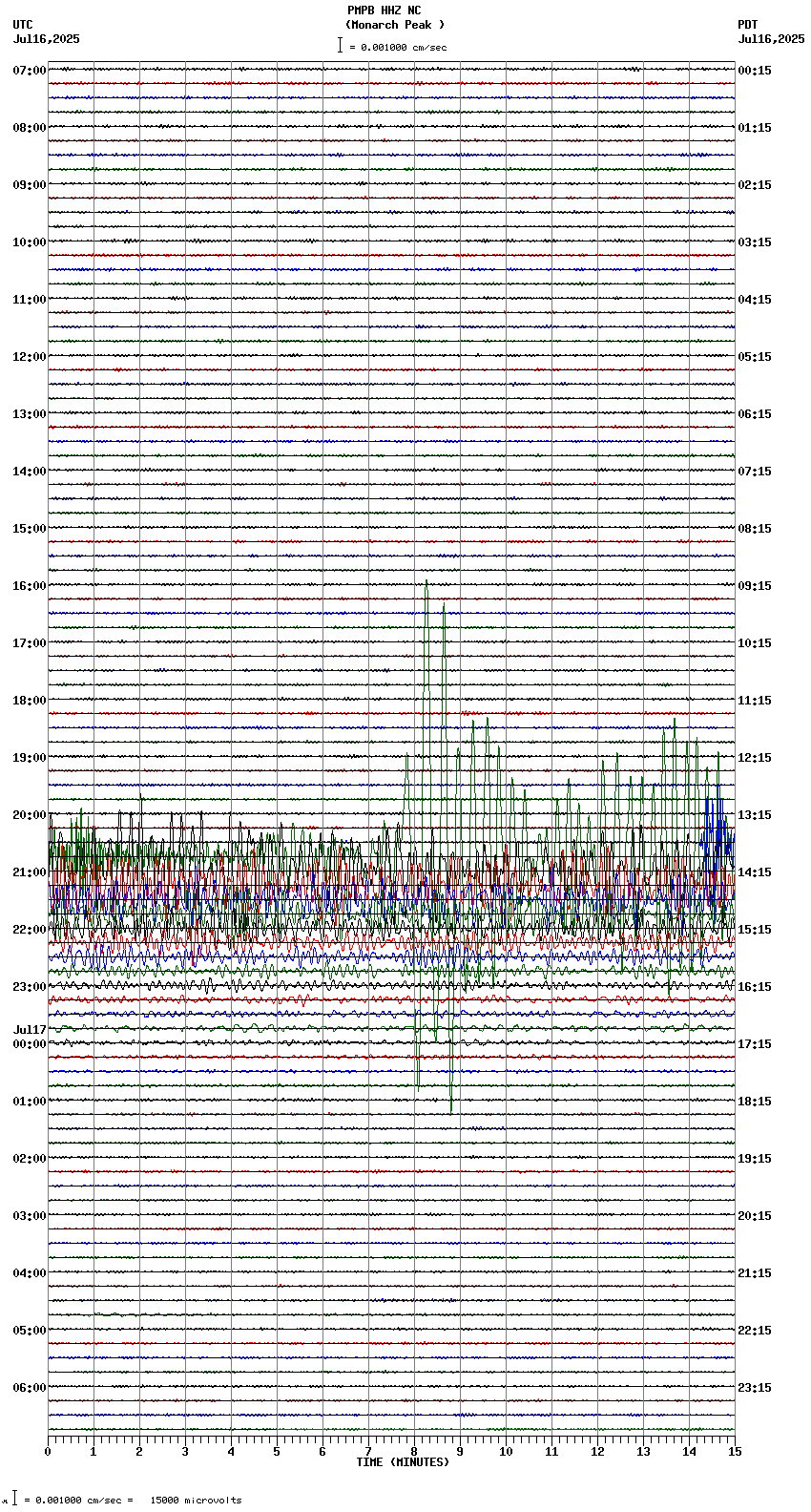Click the '12:00' UTC time label
The width and height of the screenshot is (811, 1512).
click(x=30, y=357)
